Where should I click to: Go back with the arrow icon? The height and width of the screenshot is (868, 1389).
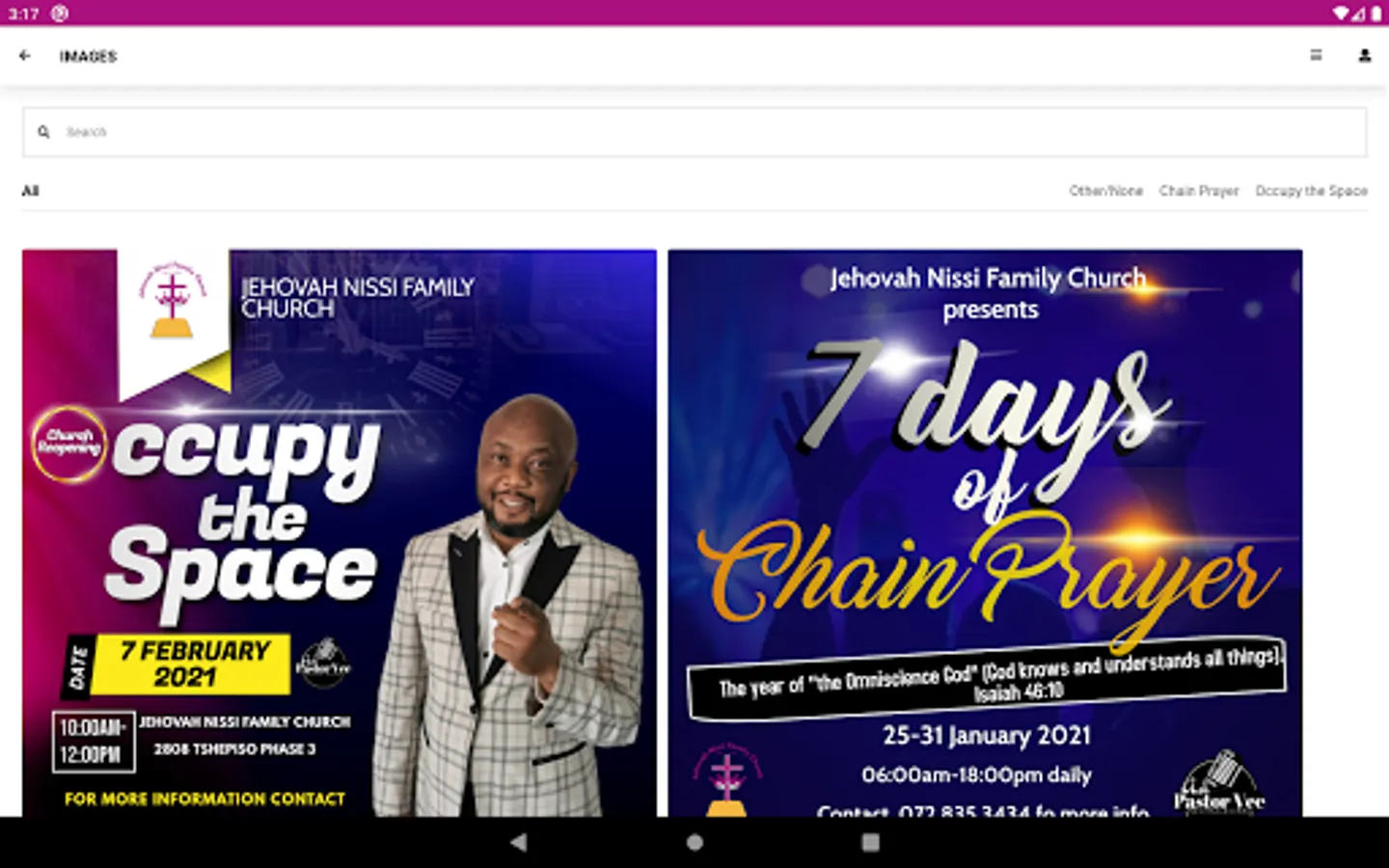coord(25,56)
